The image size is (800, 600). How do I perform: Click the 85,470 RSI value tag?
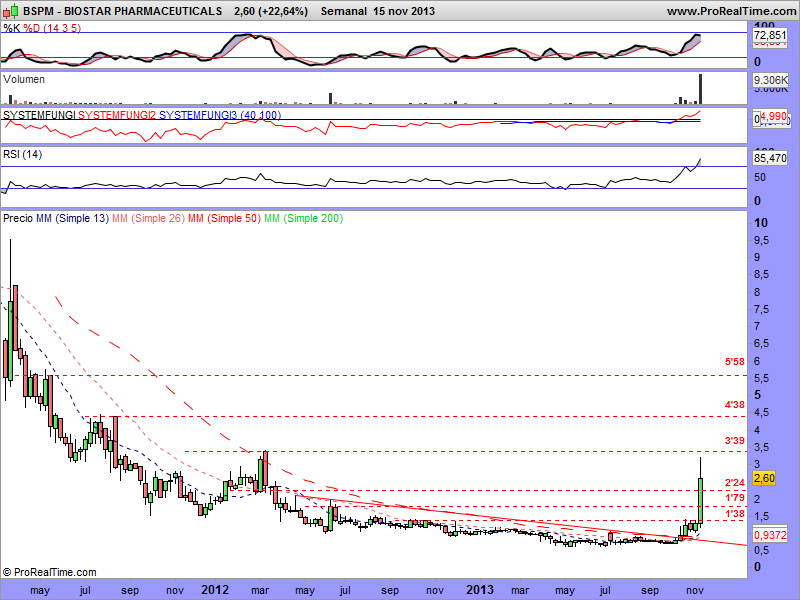(x=770, y=158)
